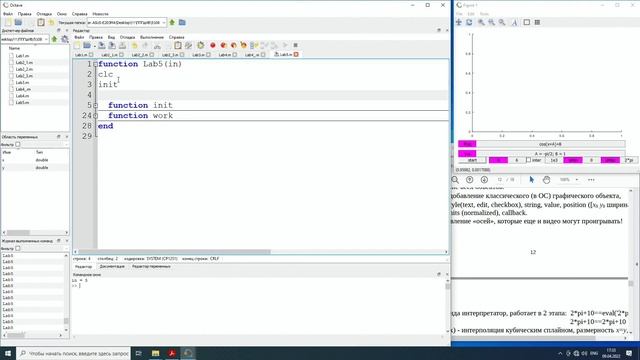Click the Windows Start button

[x=8, y=353]
